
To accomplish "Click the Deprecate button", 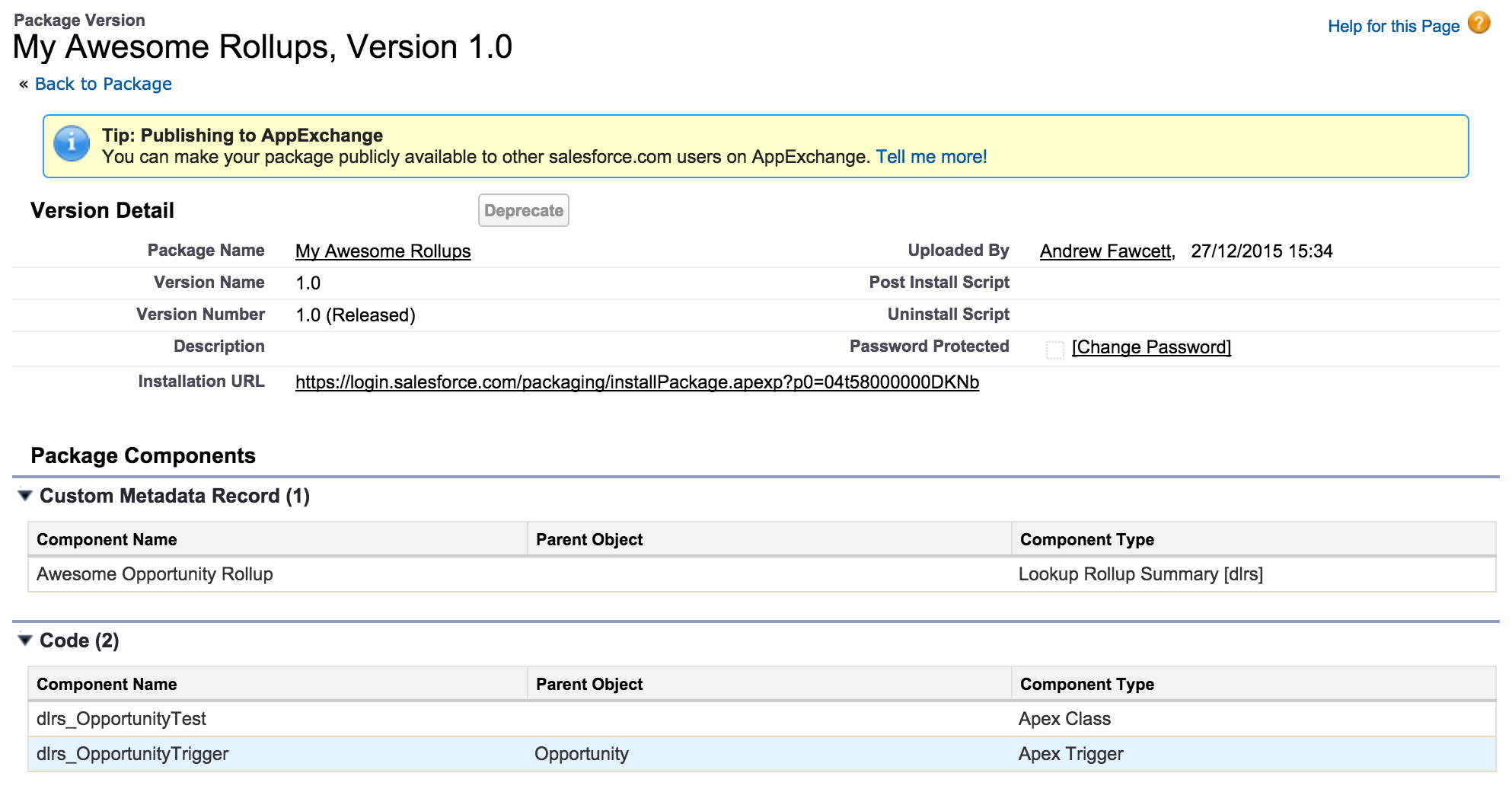I will 523,211.
